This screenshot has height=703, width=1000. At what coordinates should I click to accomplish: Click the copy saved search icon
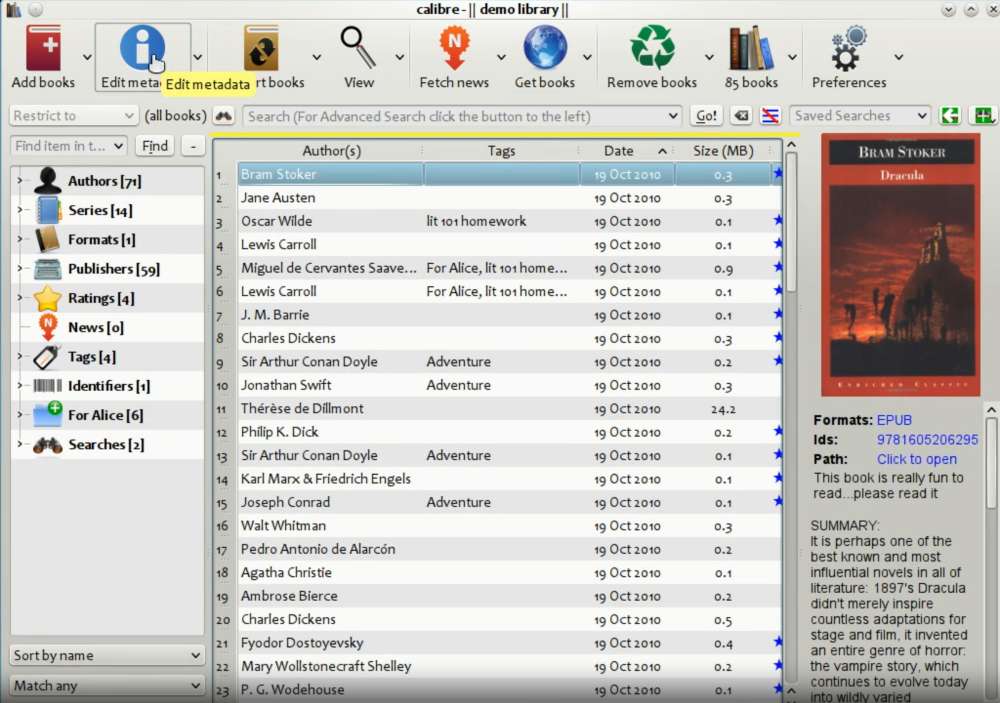point(950,116)
